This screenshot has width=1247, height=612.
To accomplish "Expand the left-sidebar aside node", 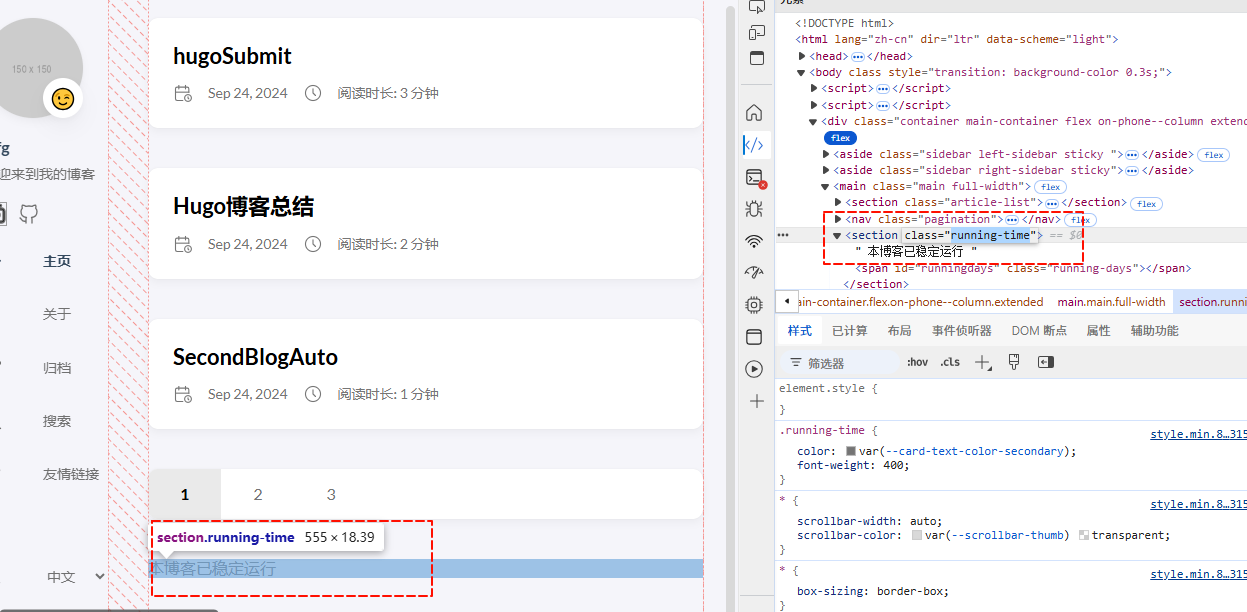I will (826, 154).
